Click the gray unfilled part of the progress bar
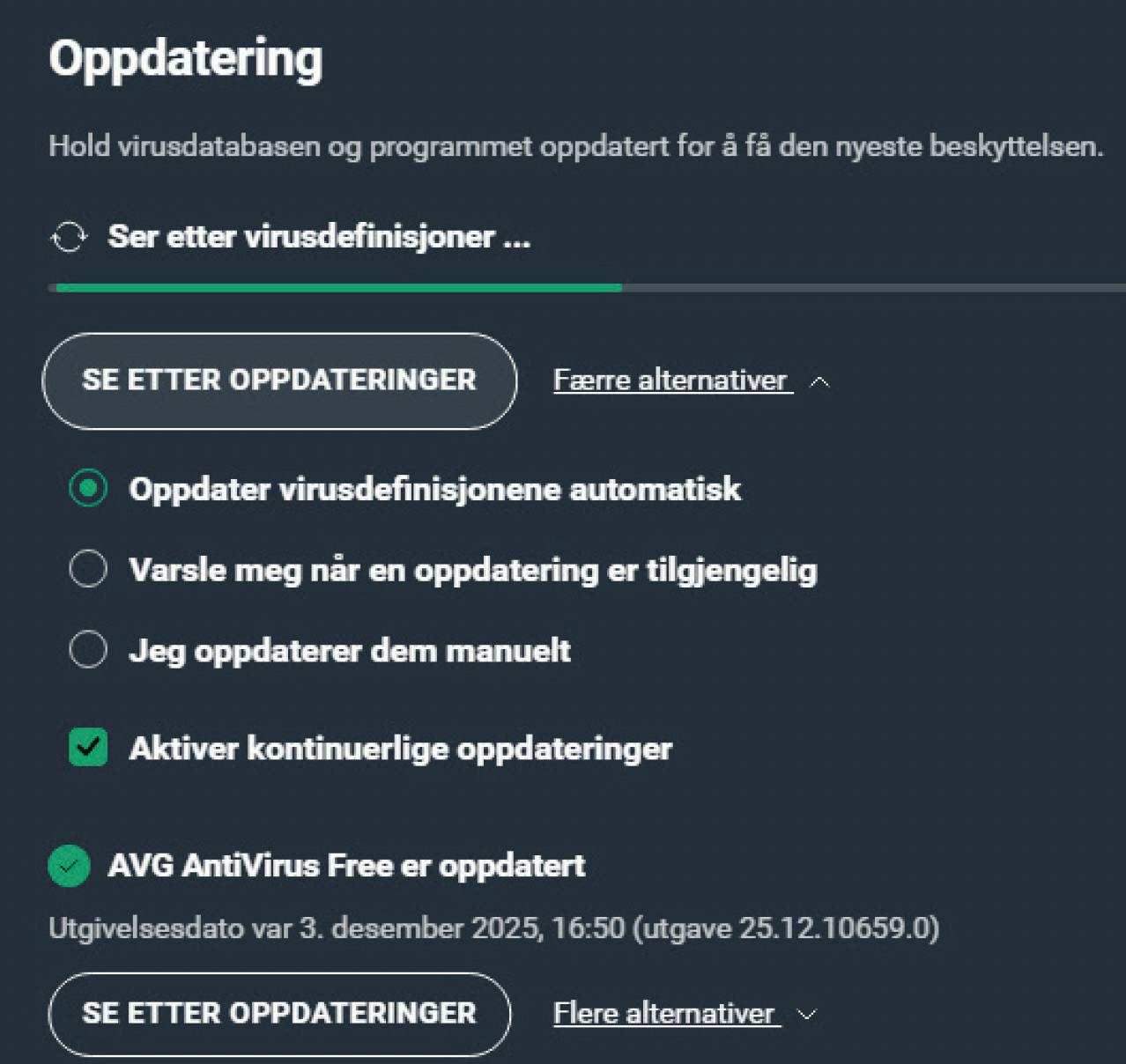 [872, 287]
